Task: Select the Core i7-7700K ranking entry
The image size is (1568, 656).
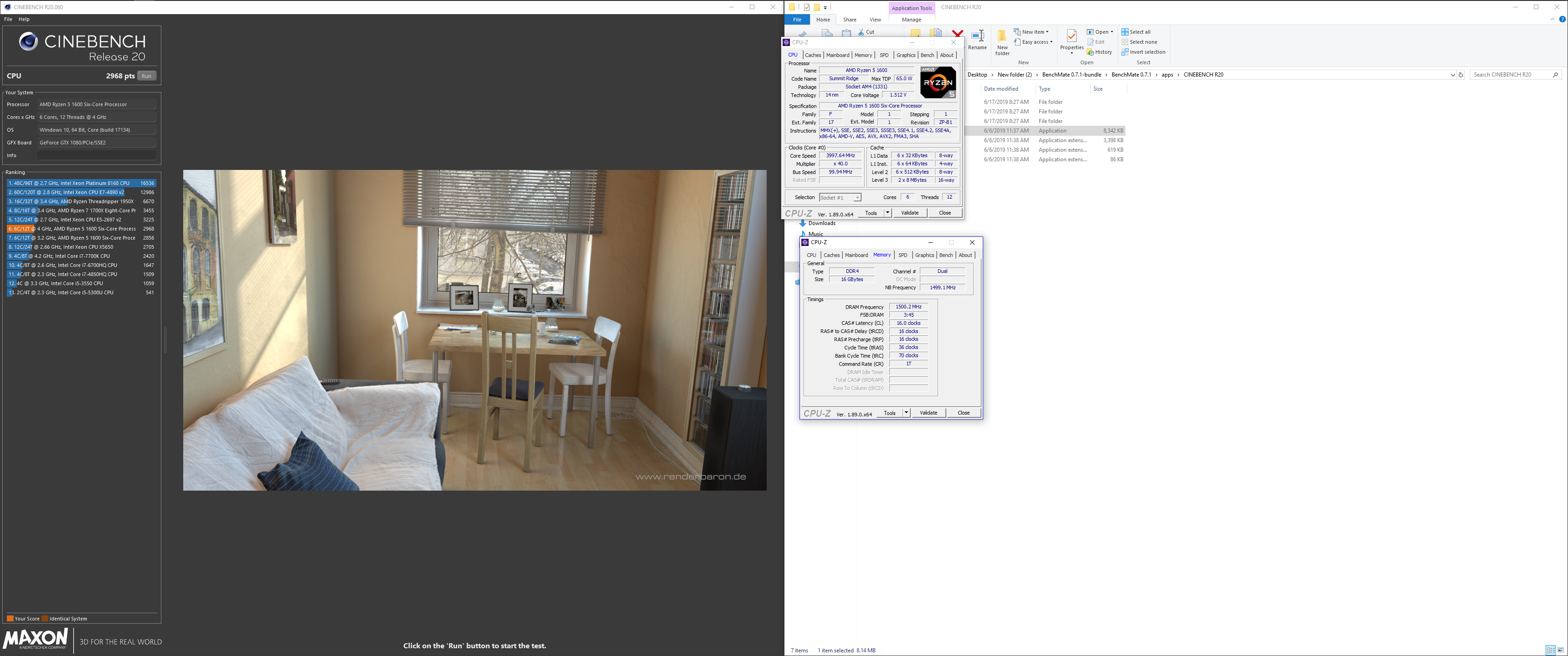Action: click(82, 256)
